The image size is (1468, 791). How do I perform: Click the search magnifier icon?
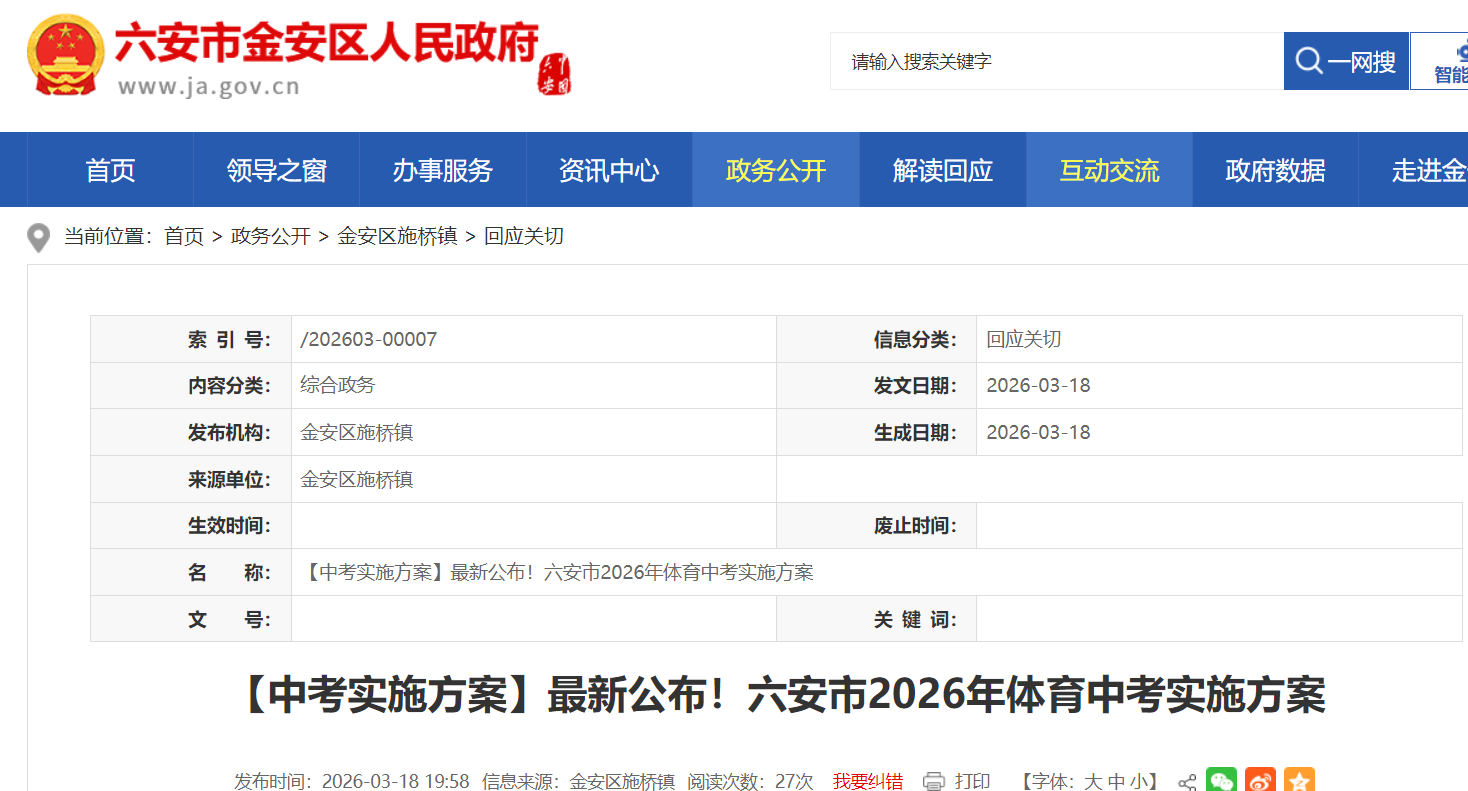1309,61
